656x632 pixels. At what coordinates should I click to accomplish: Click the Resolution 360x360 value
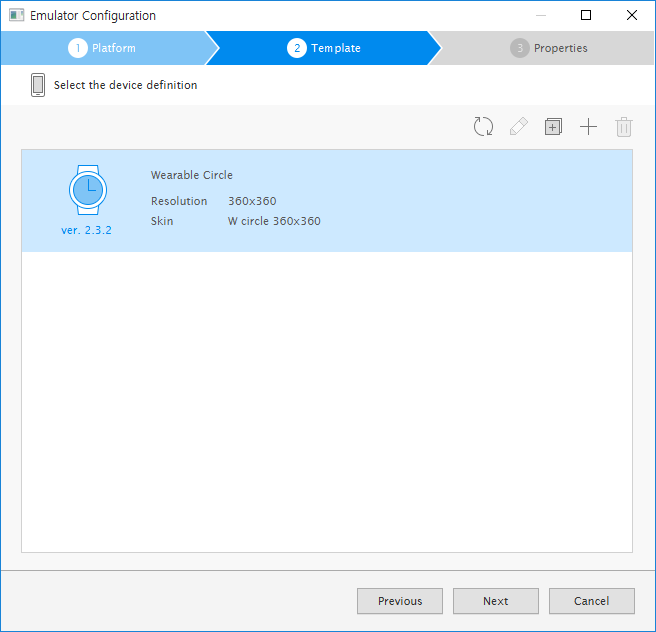(x=252, y=201)
